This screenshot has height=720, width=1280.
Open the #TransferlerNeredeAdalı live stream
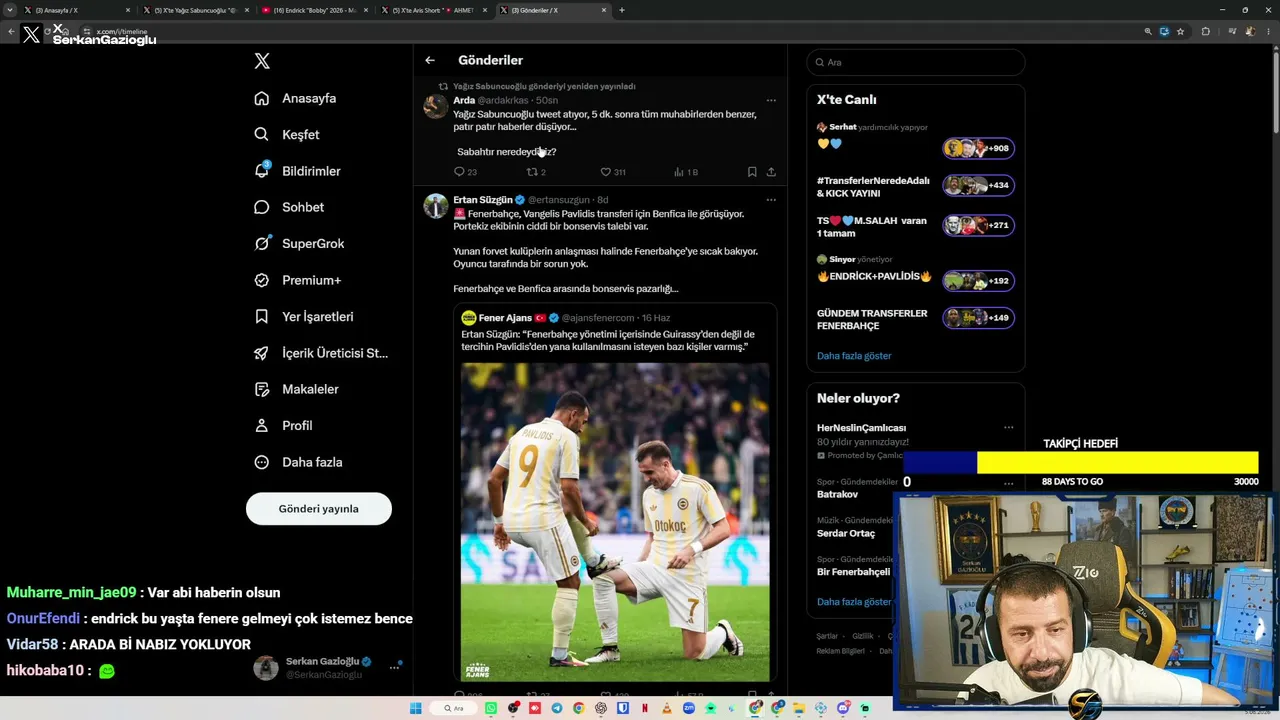click(916, 186)
